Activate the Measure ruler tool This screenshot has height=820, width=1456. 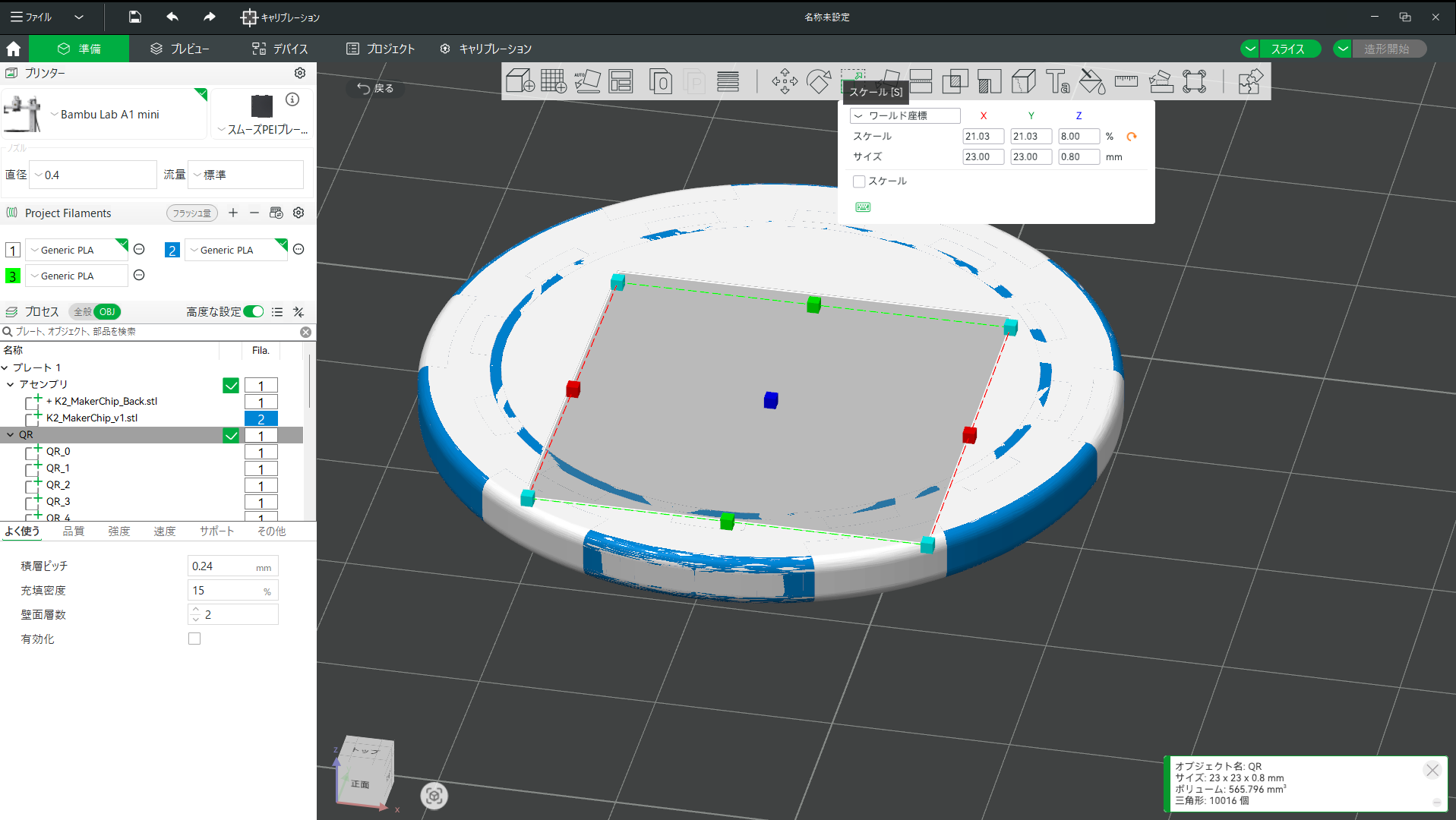point(1126,81)
